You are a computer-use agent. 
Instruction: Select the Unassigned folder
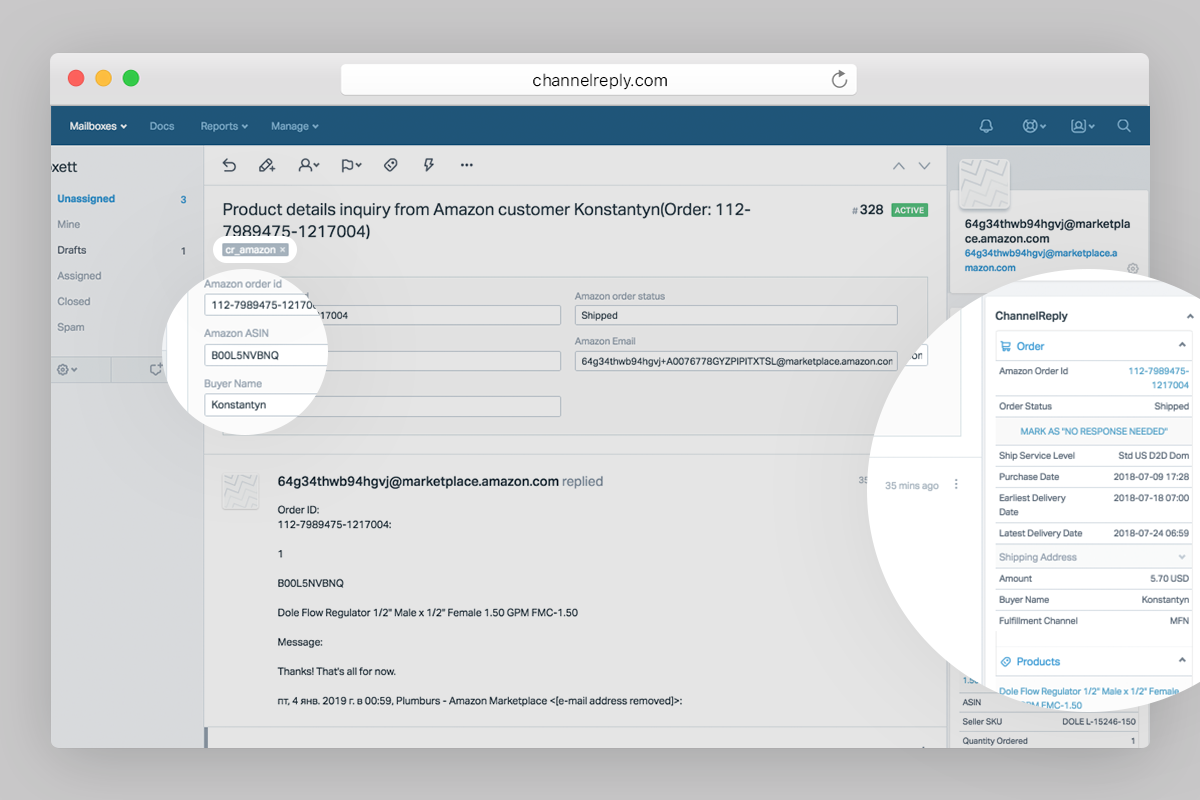pyautogui.click(x=86, y=199)
